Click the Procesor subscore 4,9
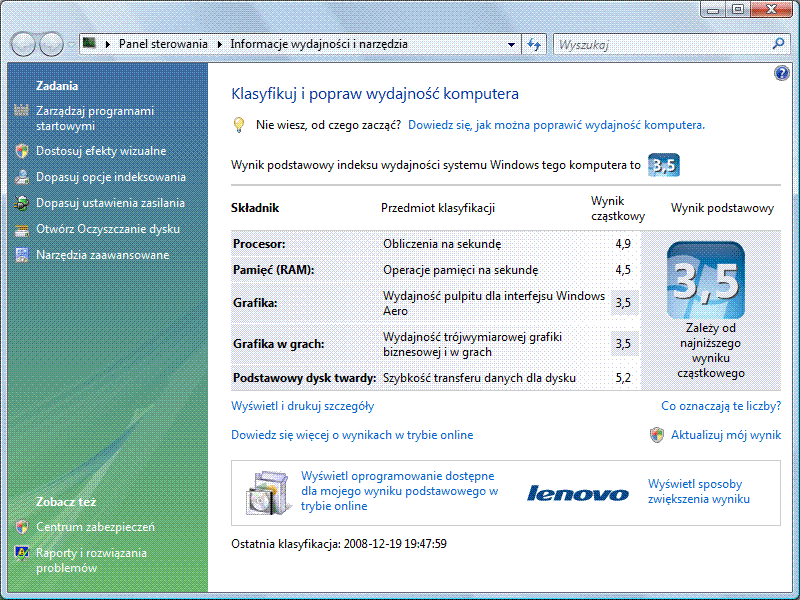The width and height of the screenshot is (800, 600). point(623,244)
